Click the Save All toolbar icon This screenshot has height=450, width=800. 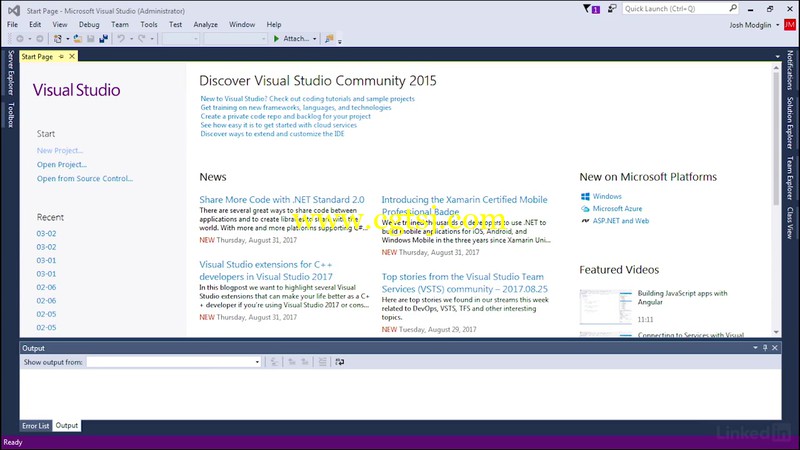(x=104, y=39)
